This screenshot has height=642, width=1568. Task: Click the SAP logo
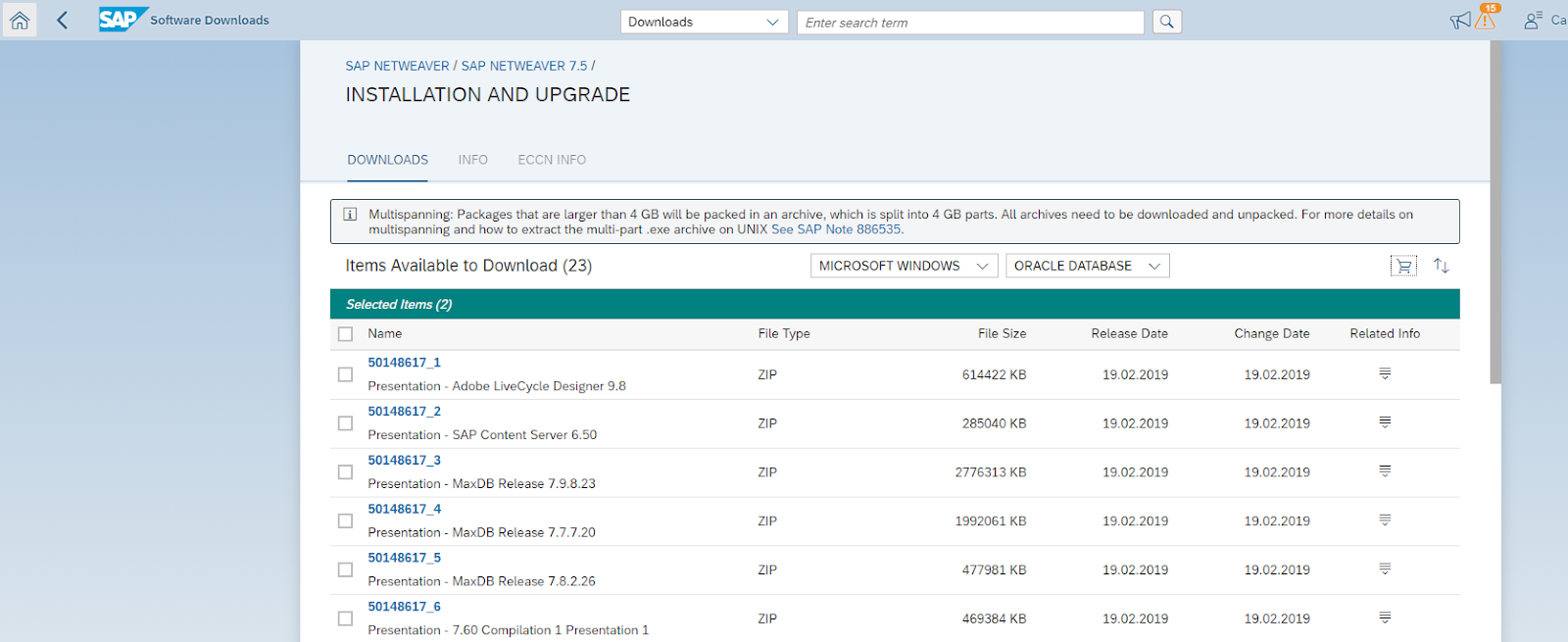point(123,20)
